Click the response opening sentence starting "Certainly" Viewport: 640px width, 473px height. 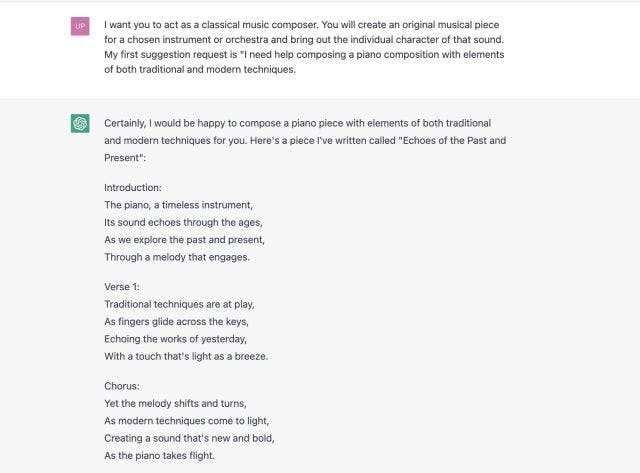[x=298, y=123]
